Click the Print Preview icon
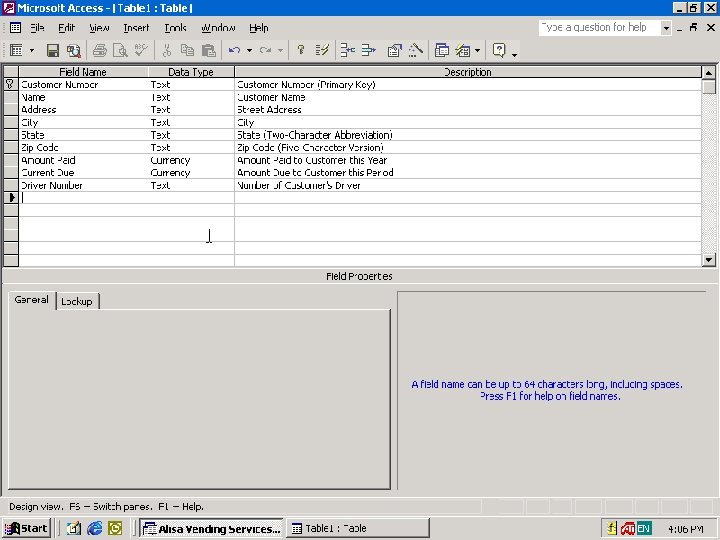 point(120,50)
